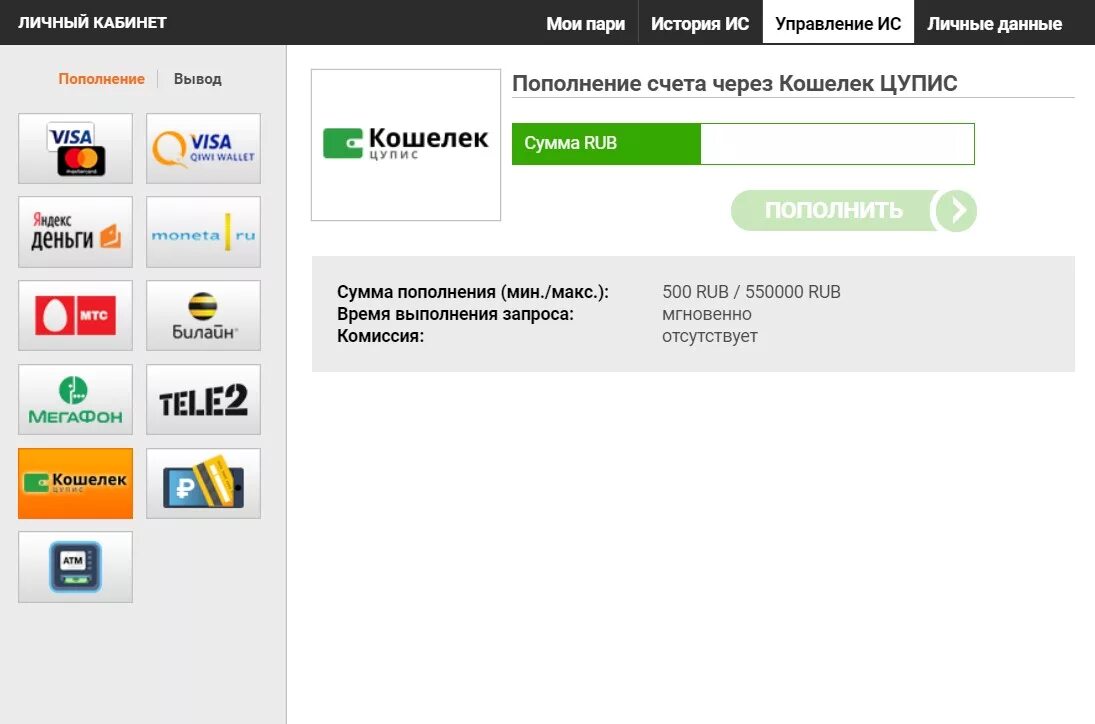
Task: Click the 'мгновенно' processing time value
Action: (x=707, y=314)
